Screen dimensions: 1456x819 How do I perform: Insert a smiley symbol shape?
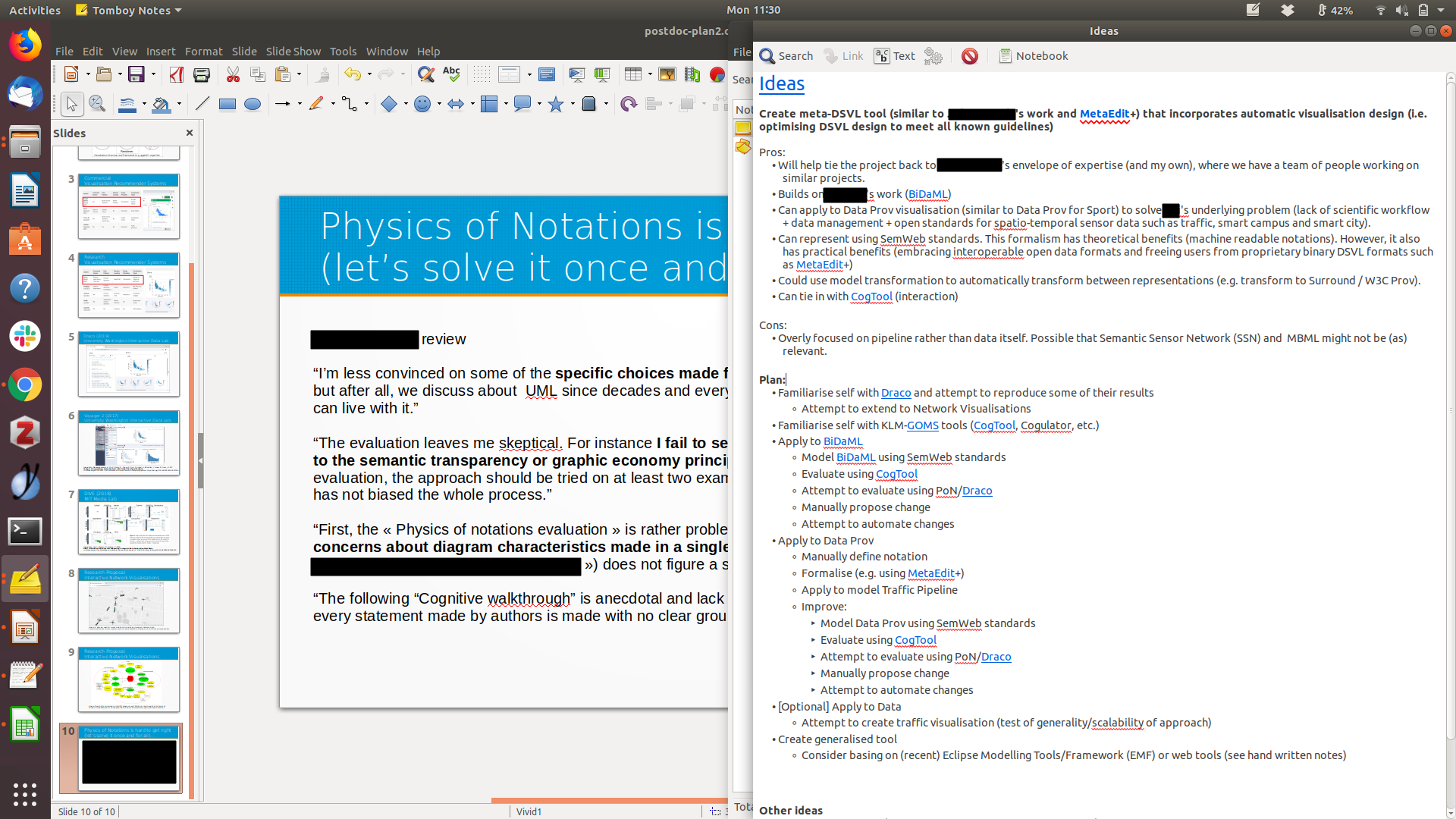coord(422,105)
